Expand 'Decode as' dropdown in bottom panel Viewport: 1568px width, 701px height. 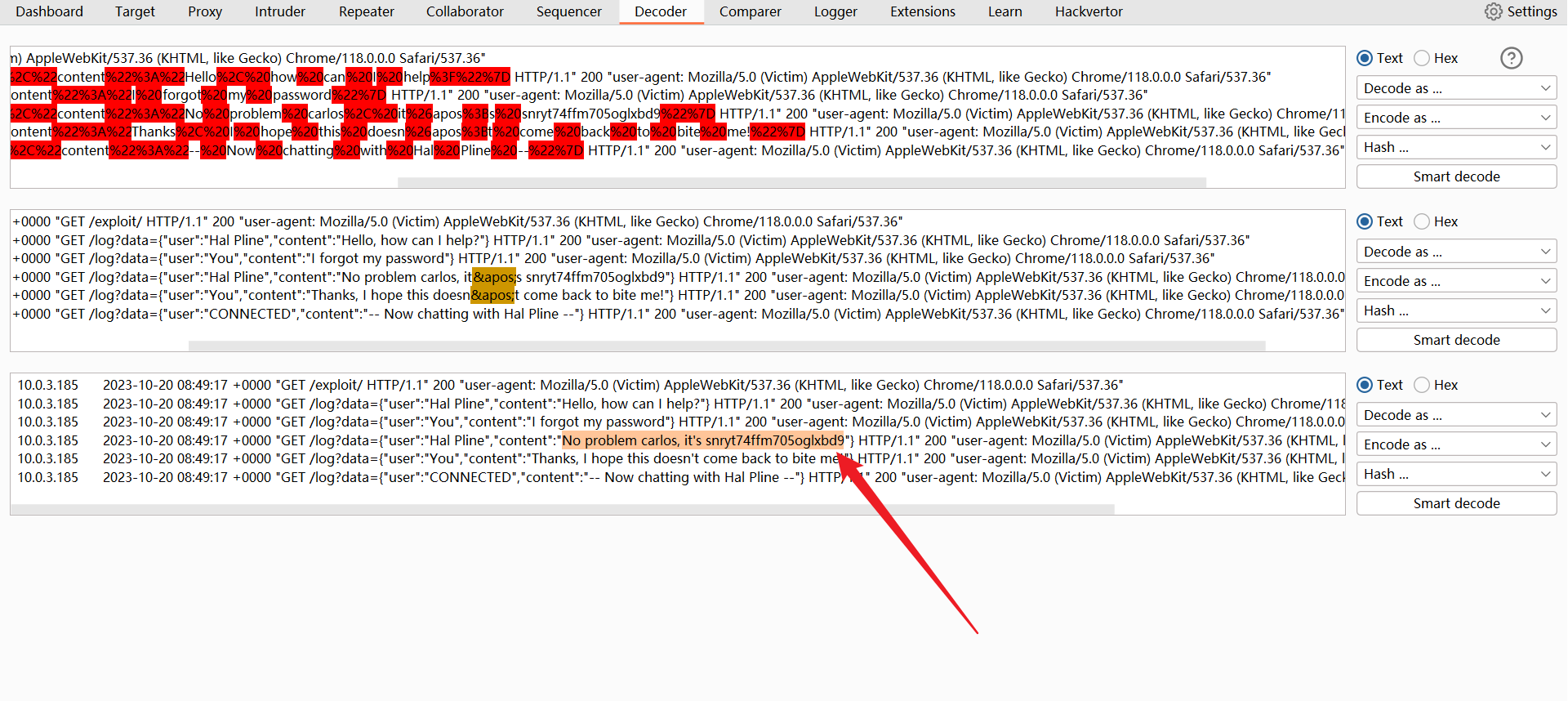pyautogui.click(x=1456, y=415)
